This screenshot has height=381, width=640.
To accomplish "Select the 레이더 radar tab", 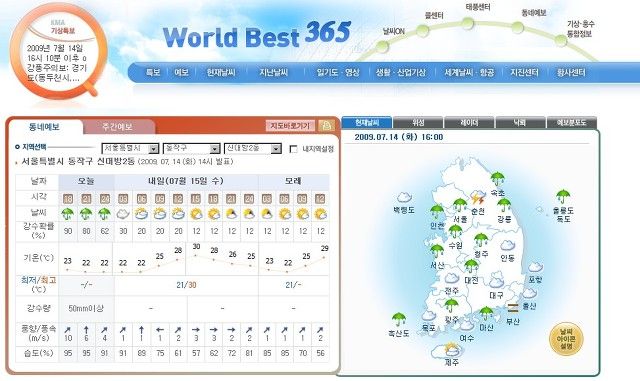I will (x=469, y=123).
